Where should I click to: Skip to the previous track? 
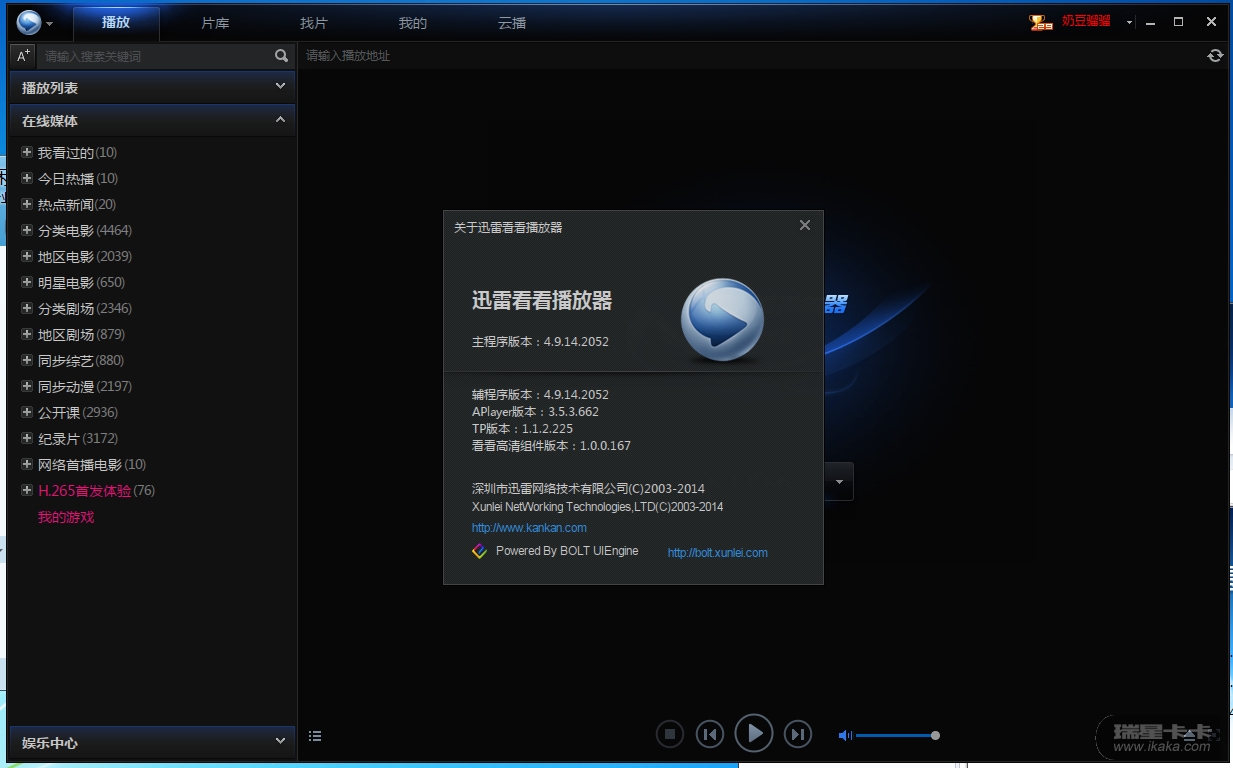pyautogui.click(x=710, y=735)
